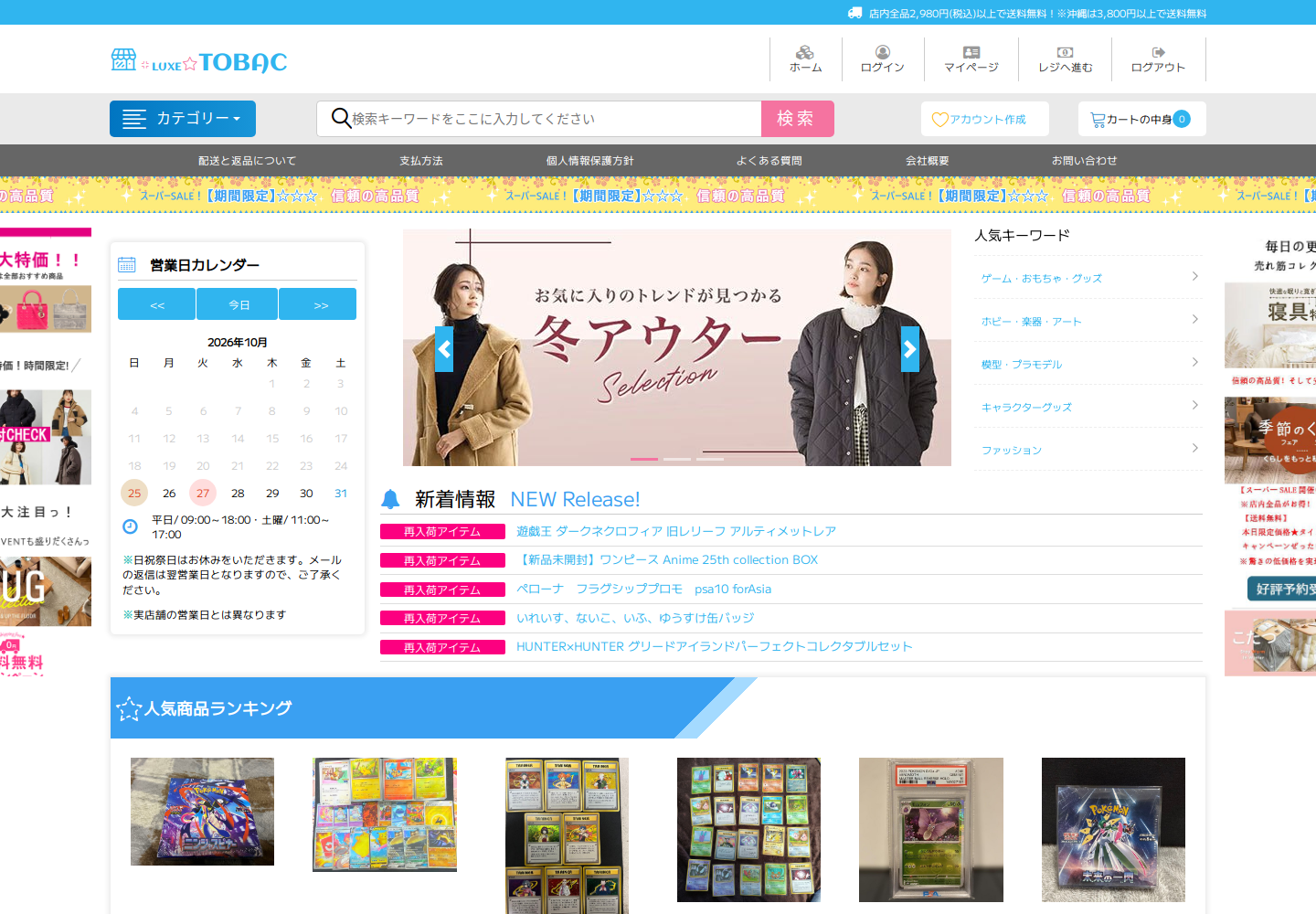
Task: Select first banner slide indicator
Action: 644,459
